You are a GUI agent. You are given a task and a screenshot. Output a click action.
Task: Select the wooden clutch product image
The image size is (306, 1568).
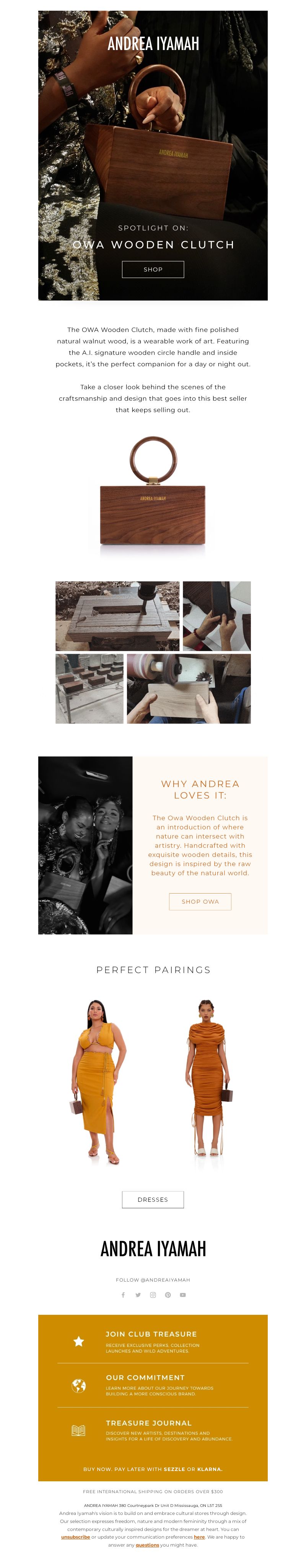[153, 493]
